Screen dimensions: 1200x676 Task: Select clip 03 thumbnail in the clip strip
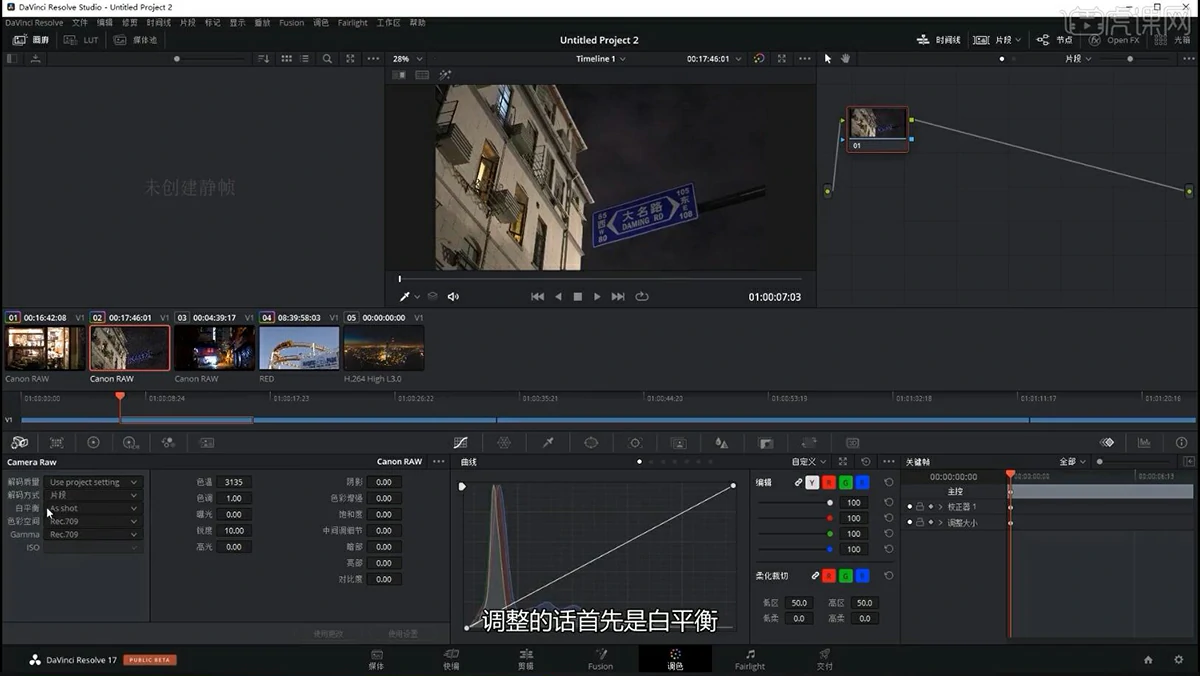point(214,348)
